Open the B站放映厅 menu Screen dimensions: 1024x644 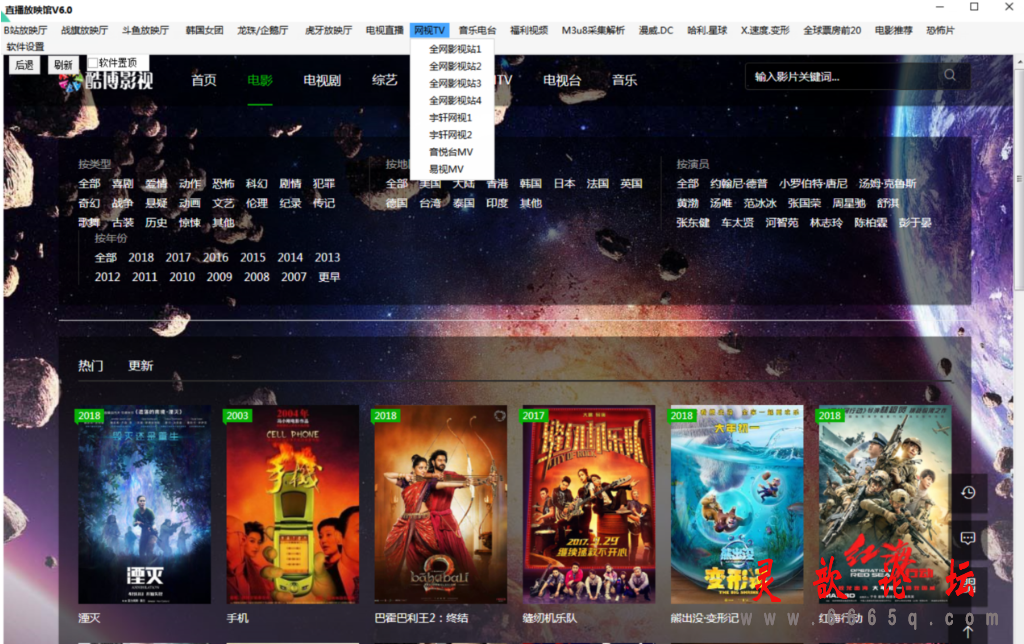pyautogui.click(x=25, y=30)
